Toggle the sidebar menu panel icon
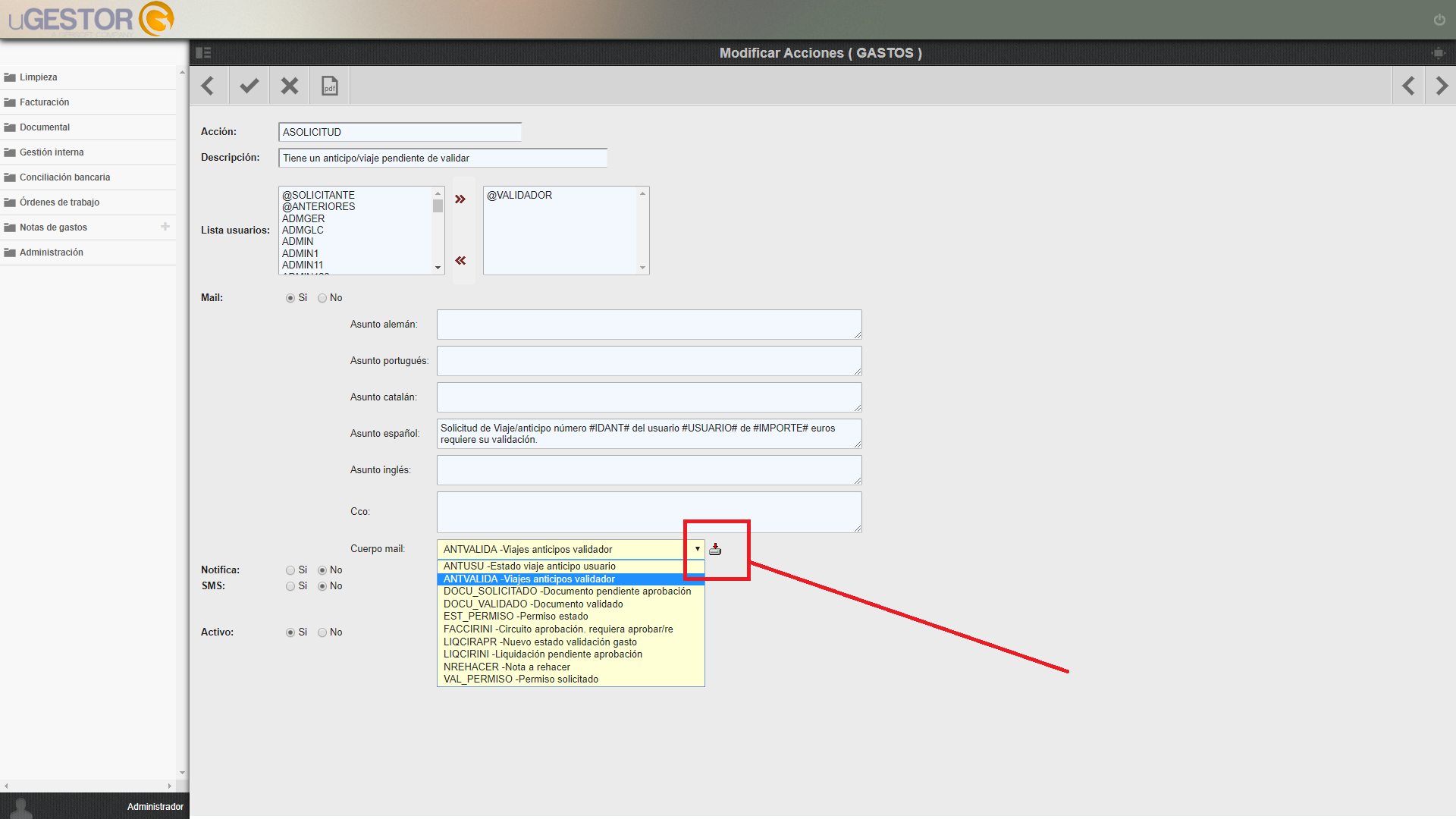The image size is (1456, 819). [x=203, y=52]
